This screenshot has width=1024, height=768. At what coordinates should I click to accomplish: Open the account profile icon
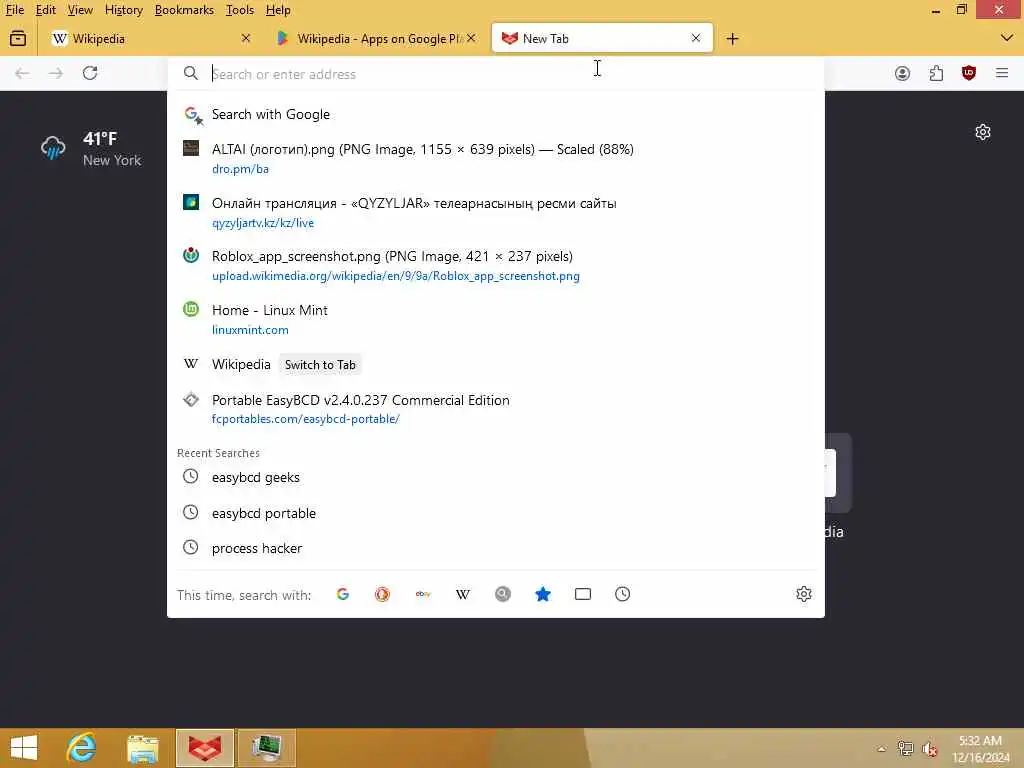[x=902, y=73]
